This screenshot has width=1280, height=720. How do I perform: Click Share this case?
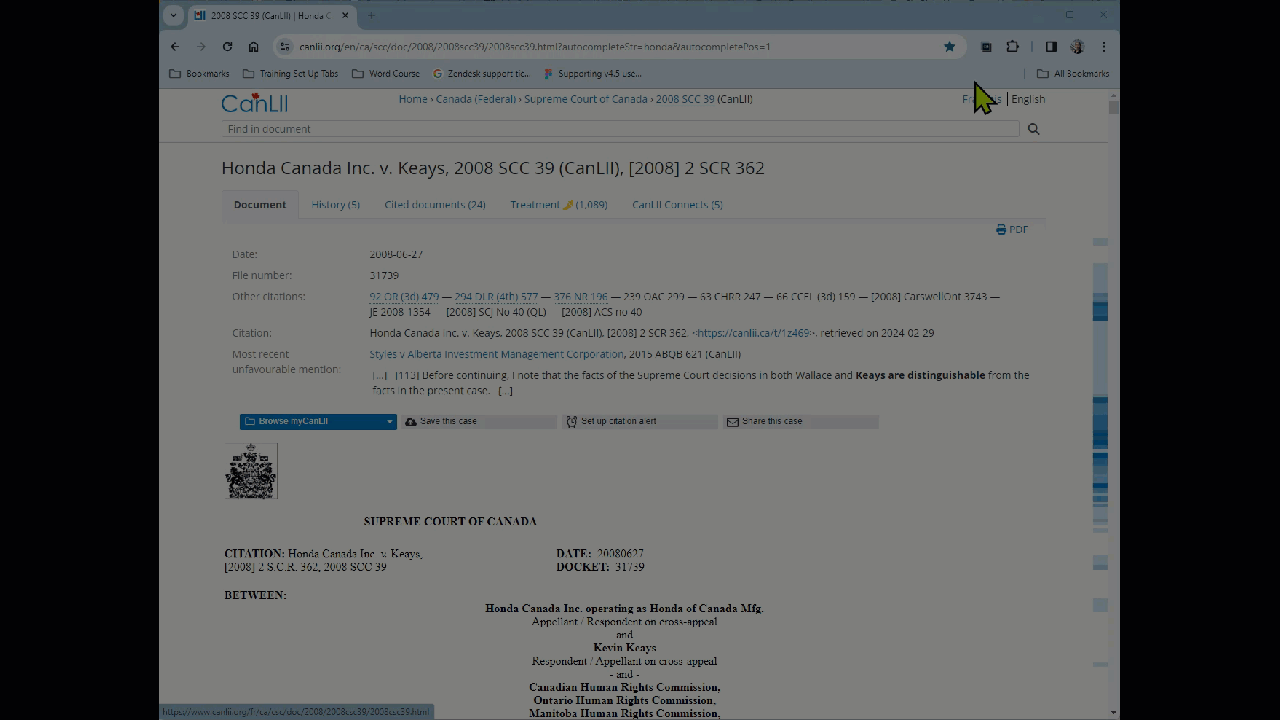point(800,422)
